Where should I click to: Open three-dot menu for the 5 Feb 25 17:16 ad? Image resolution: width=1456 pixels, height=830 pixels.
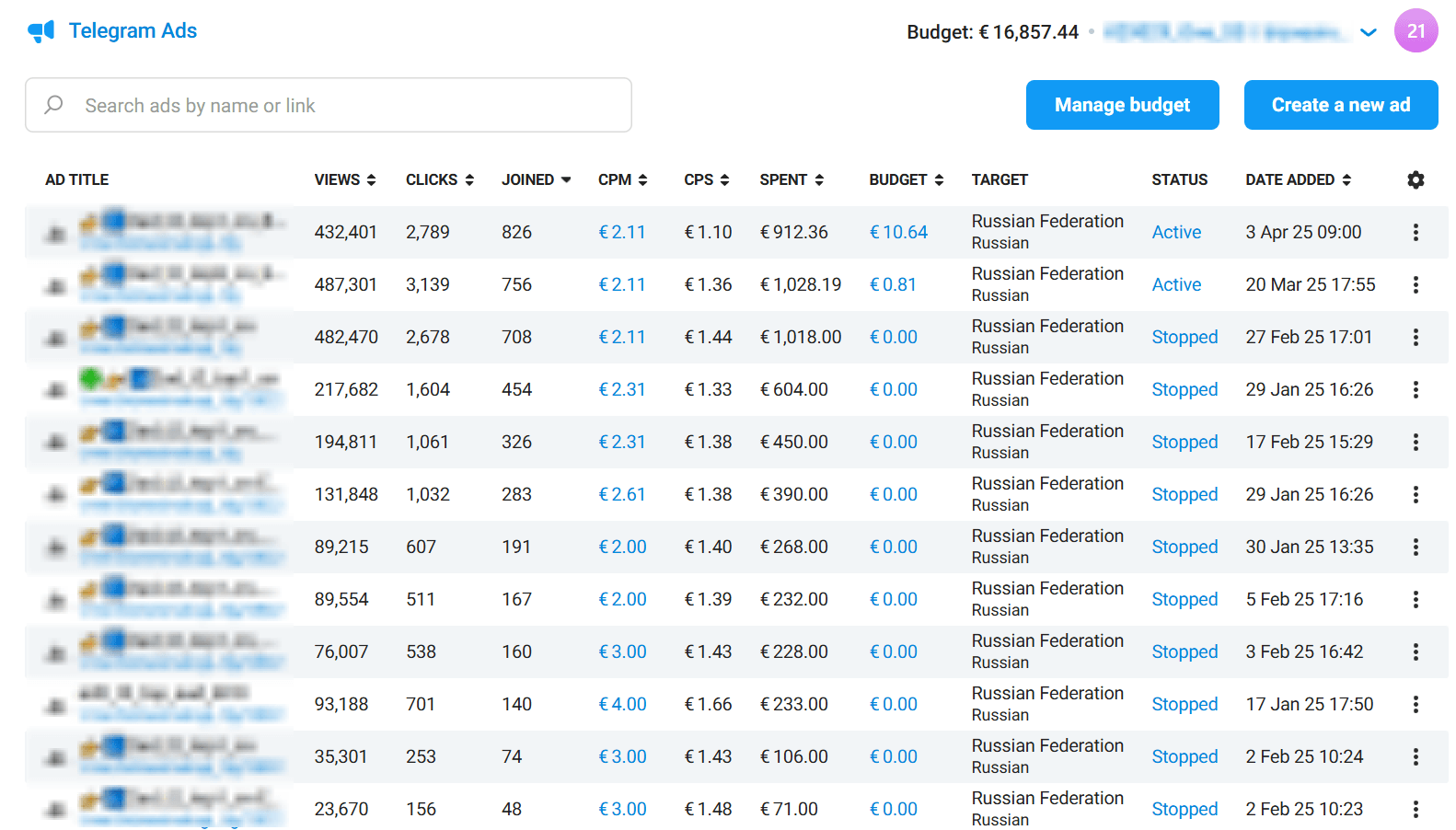tap(1416, 600)
